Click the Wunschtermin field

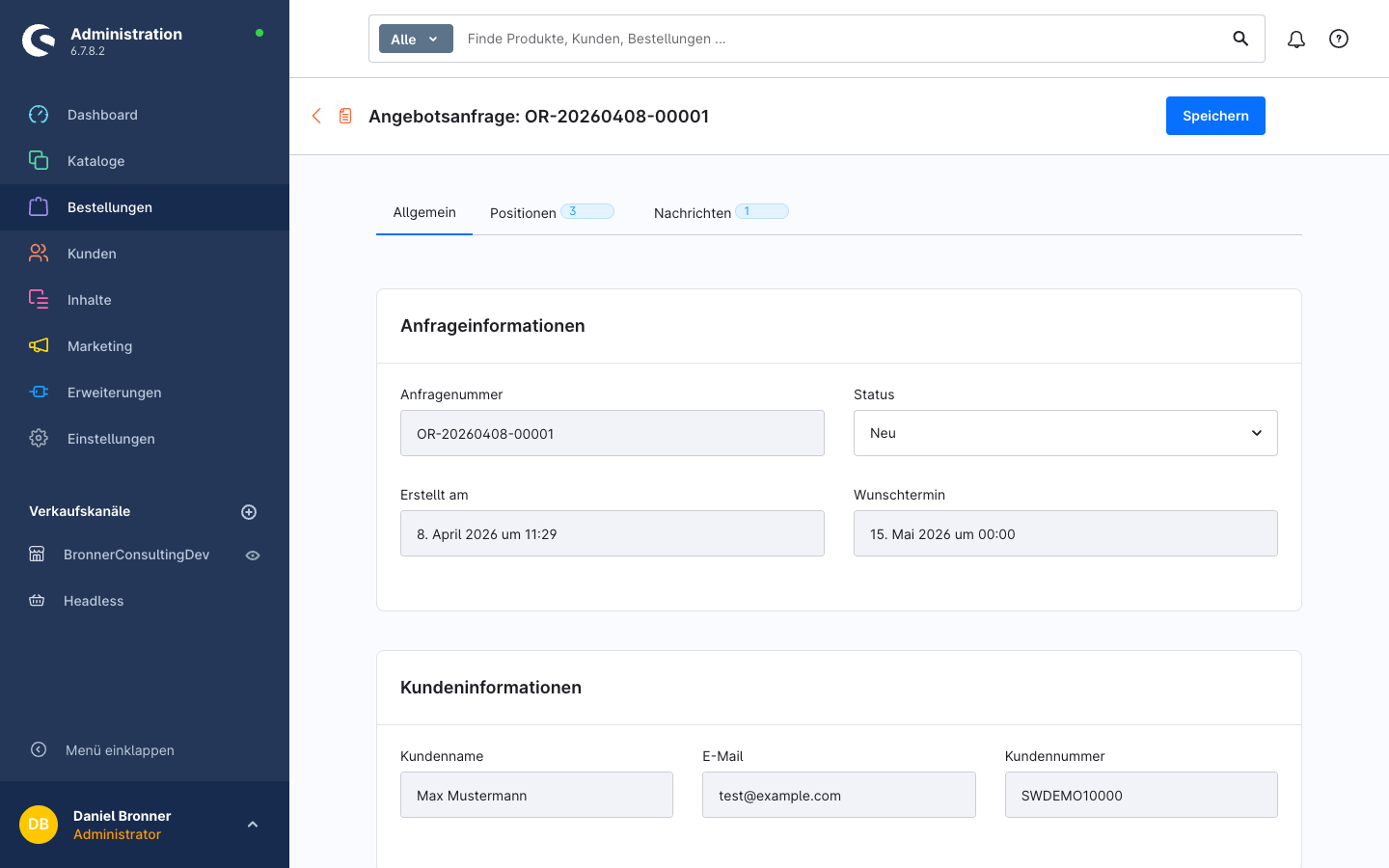[1066, 533]
